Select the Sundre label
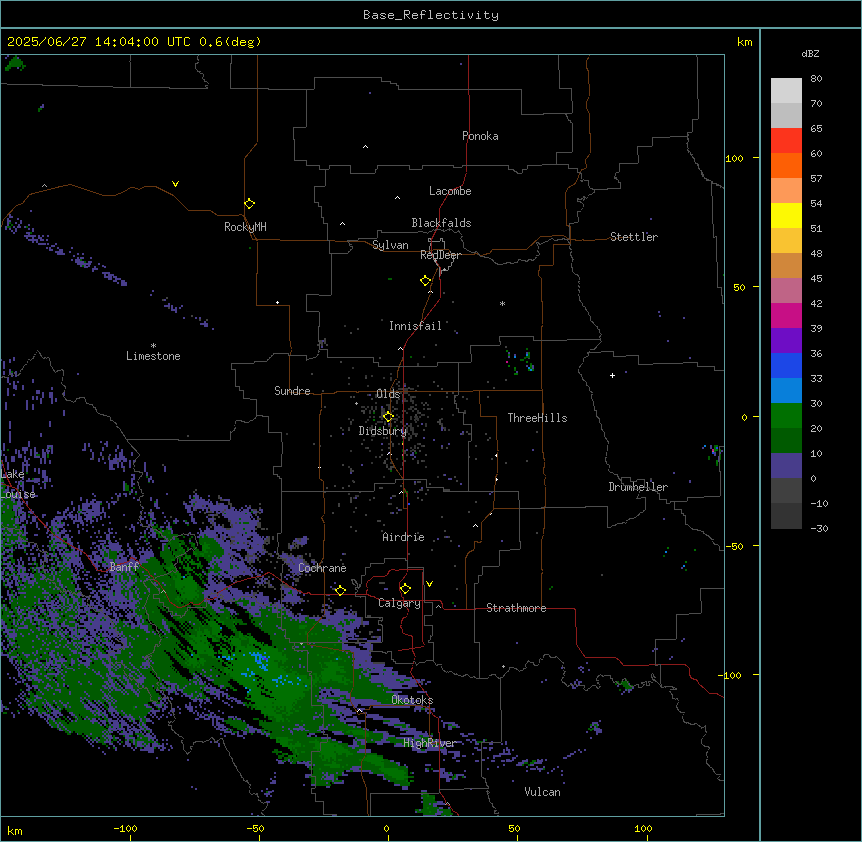Screen dimensions: 862x842 [292, 391]
